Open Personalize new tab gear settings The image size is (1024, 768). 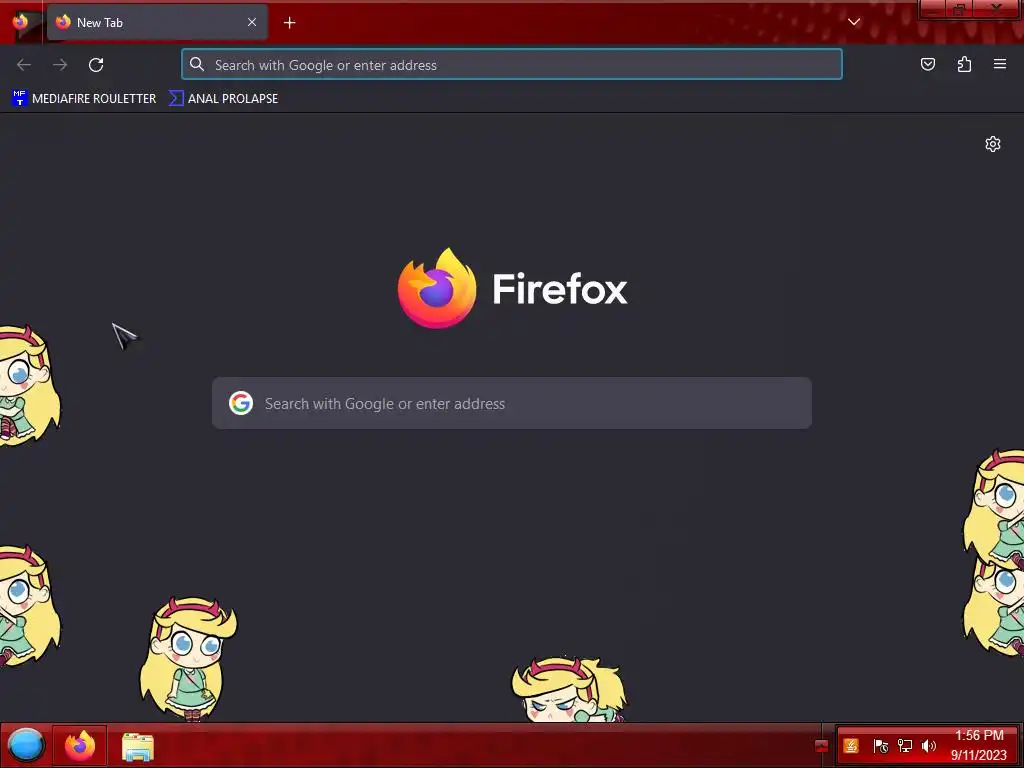click(993, 144)
